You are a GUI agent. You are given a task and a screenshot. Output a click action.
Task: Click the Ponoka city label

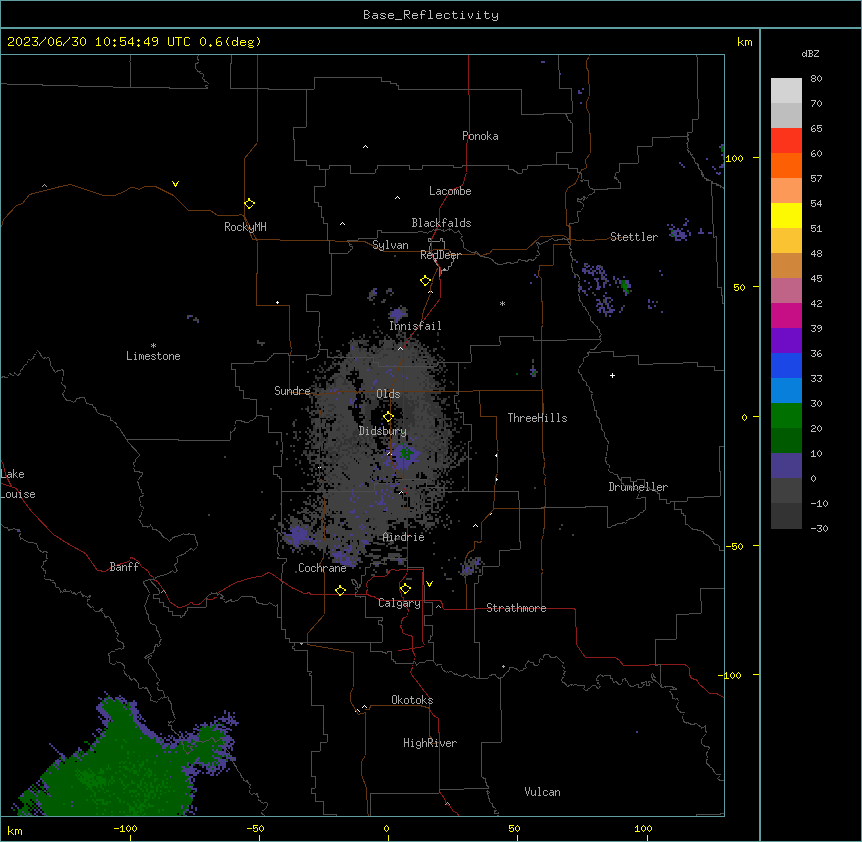coord(480,136)
